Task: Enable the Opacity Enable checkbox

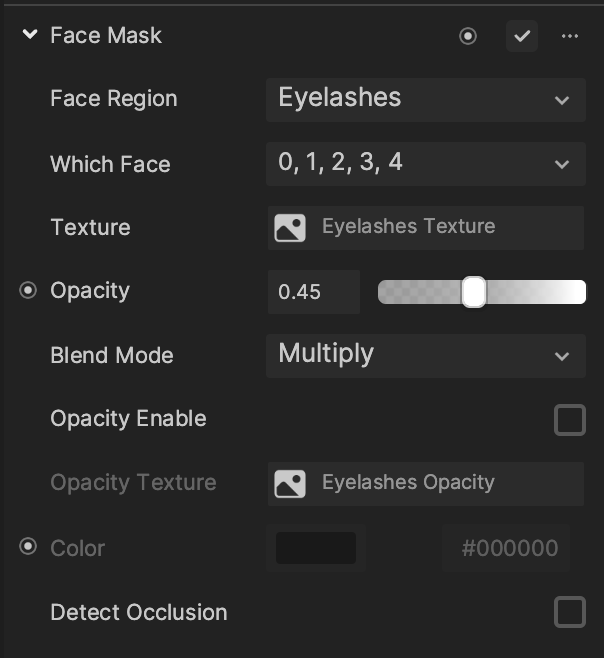Action: [570, 420]
